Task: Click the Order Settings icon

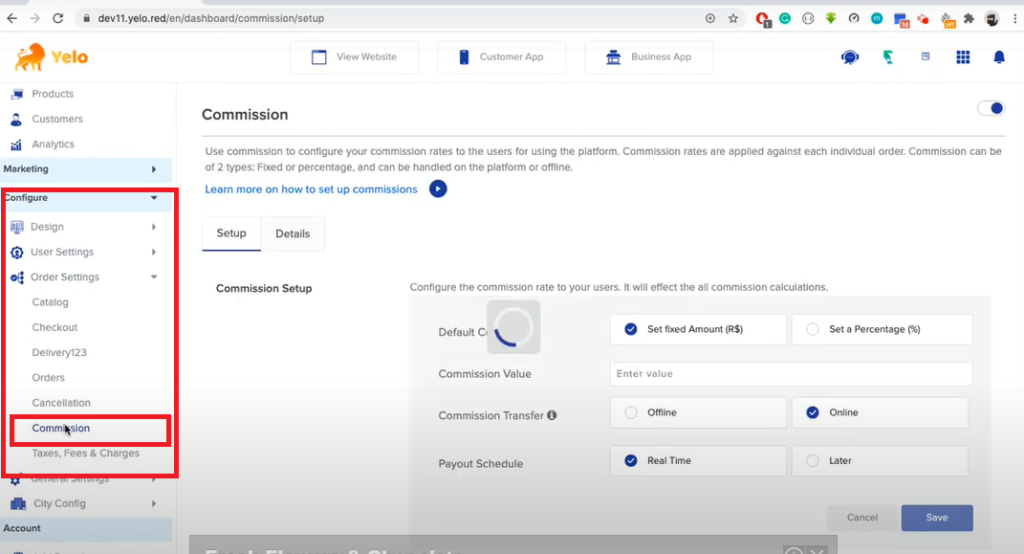Action: [x=17, y=277]
